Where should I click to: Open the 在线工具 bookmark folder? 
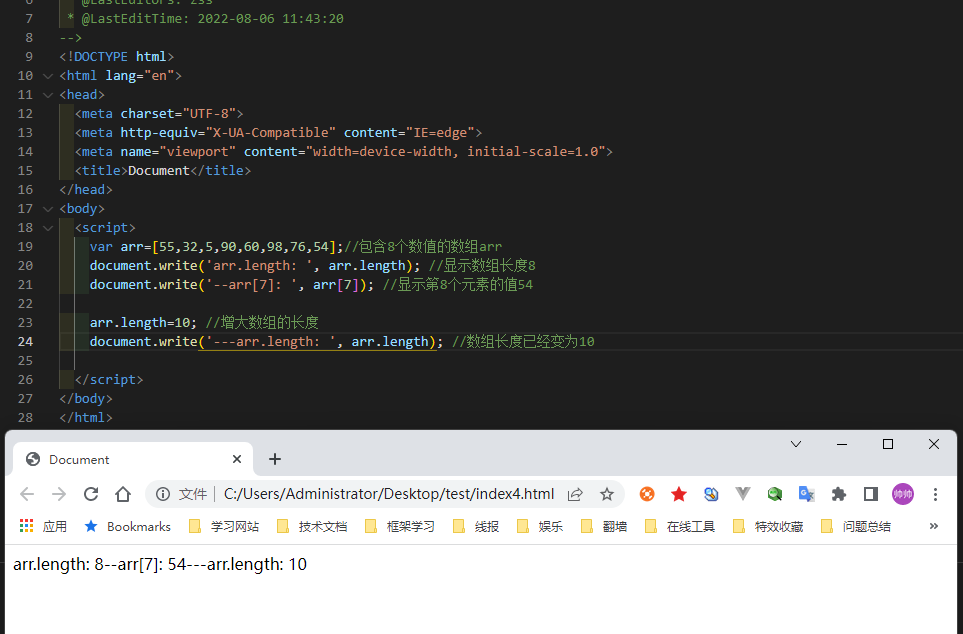click(679, 526)
